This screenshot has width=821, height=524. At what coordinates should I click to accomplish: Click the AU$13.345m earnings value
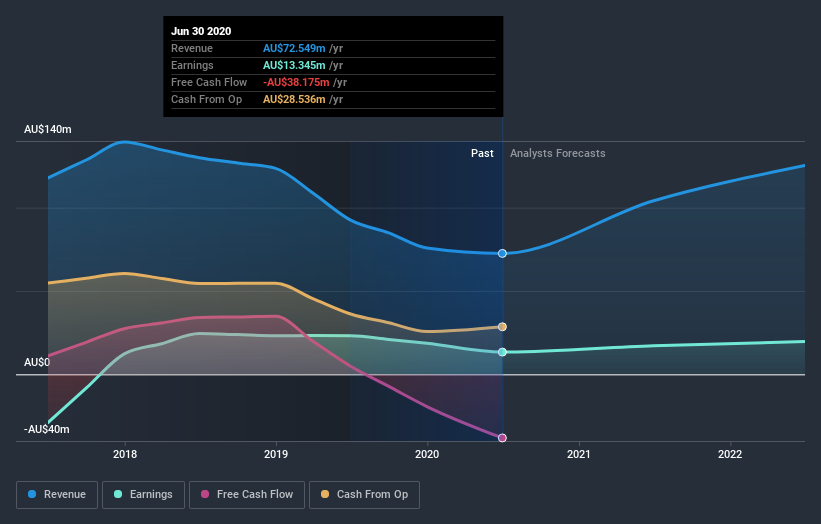tap(294, 65)
